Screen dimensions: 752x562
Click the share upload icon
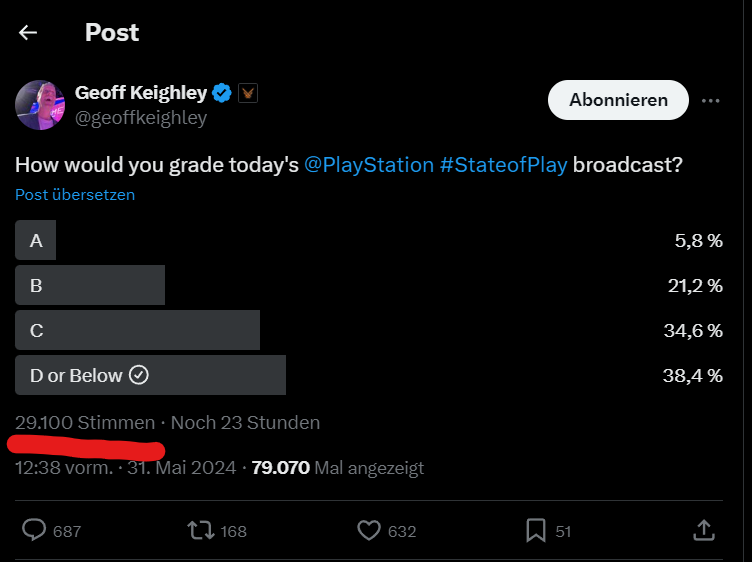704,530
